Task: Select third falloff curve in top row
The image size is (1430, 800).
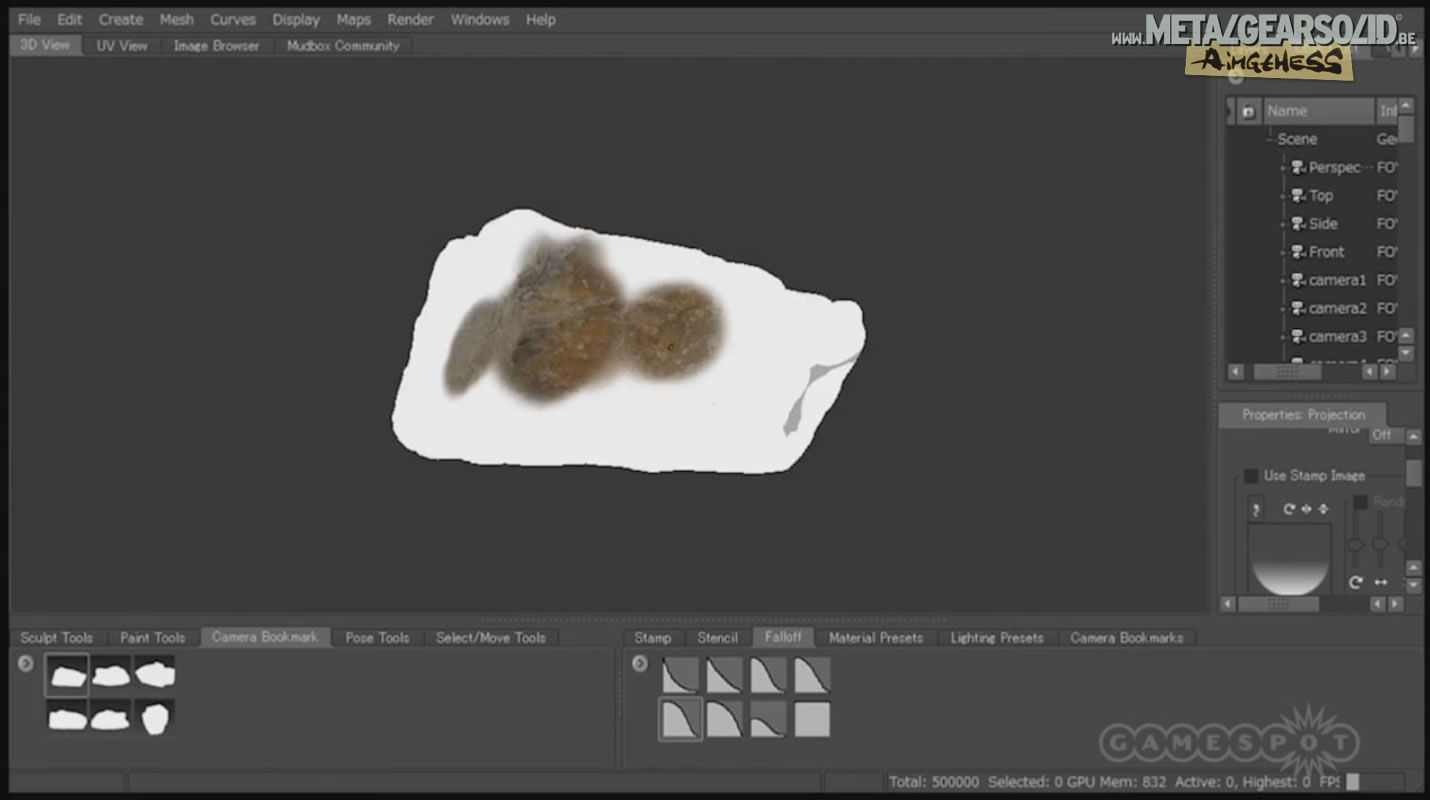Action: coord(768,675)
